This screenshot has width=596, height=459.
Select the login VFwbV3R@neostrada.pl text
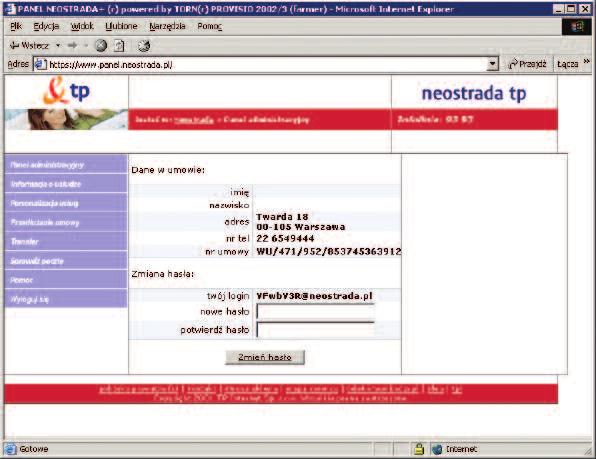(x=314, y=296)
